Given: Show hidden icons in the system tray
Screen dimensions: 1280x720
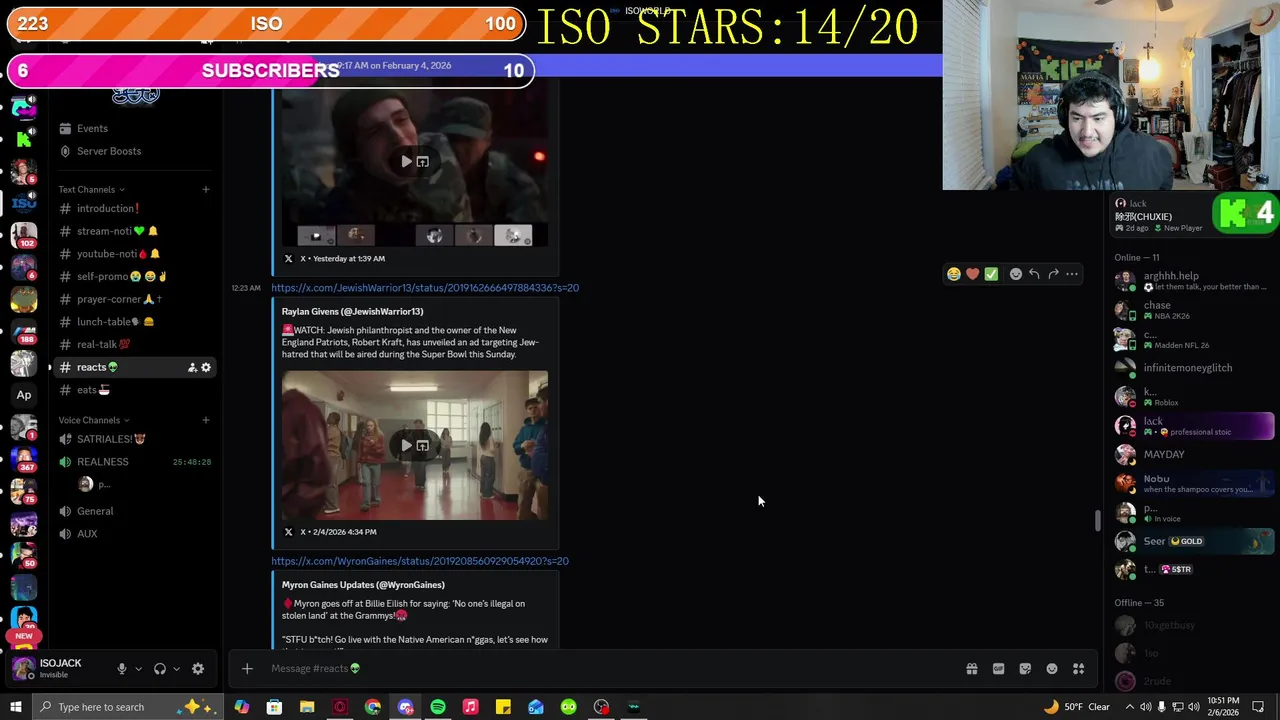Looking at the screenshot, I should (1131, 707).
